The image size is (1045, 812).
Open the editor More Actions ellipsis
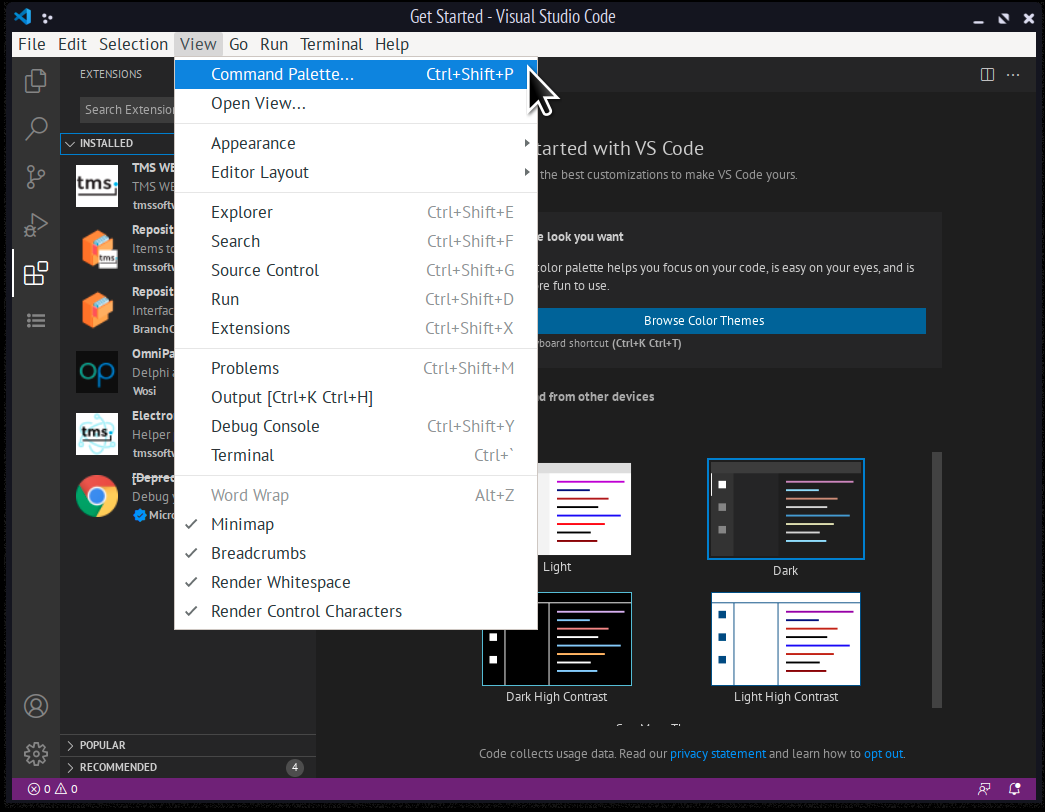(x=1013, y=75)
